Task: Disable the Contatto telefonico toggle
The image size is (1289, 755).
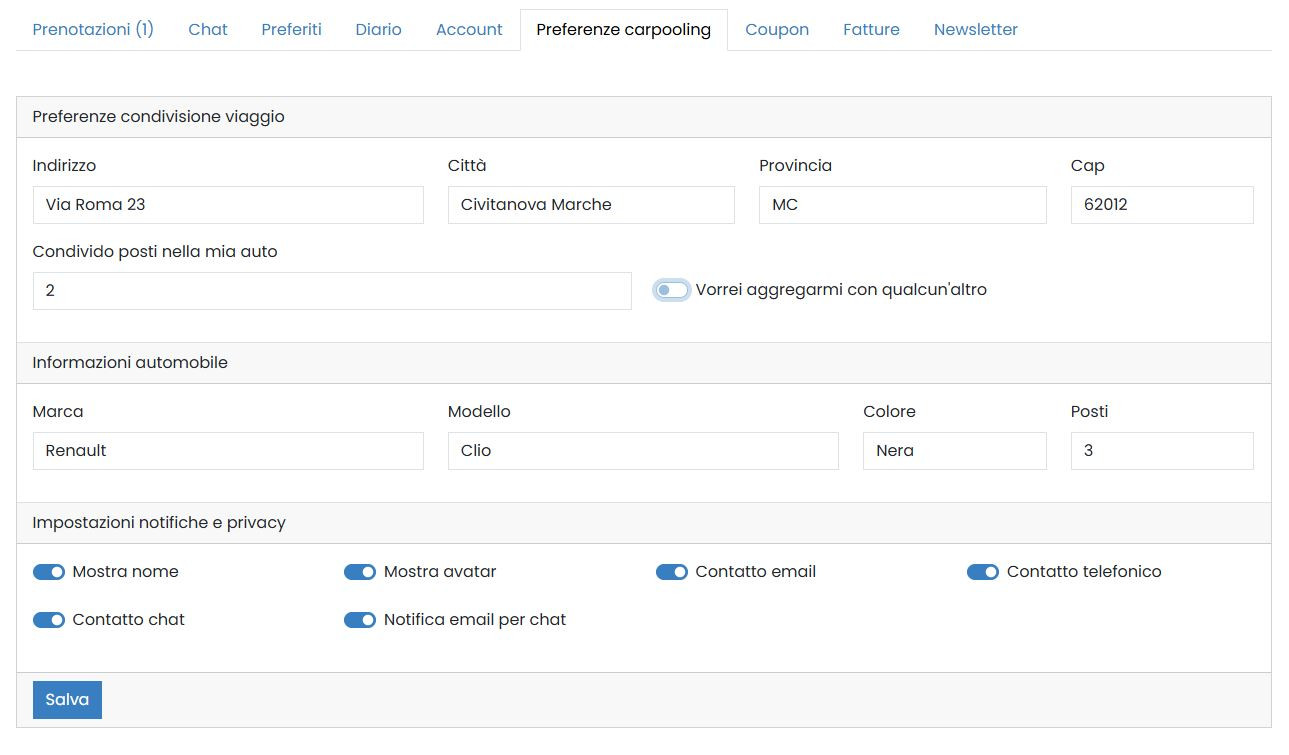Action: point(982,572)
